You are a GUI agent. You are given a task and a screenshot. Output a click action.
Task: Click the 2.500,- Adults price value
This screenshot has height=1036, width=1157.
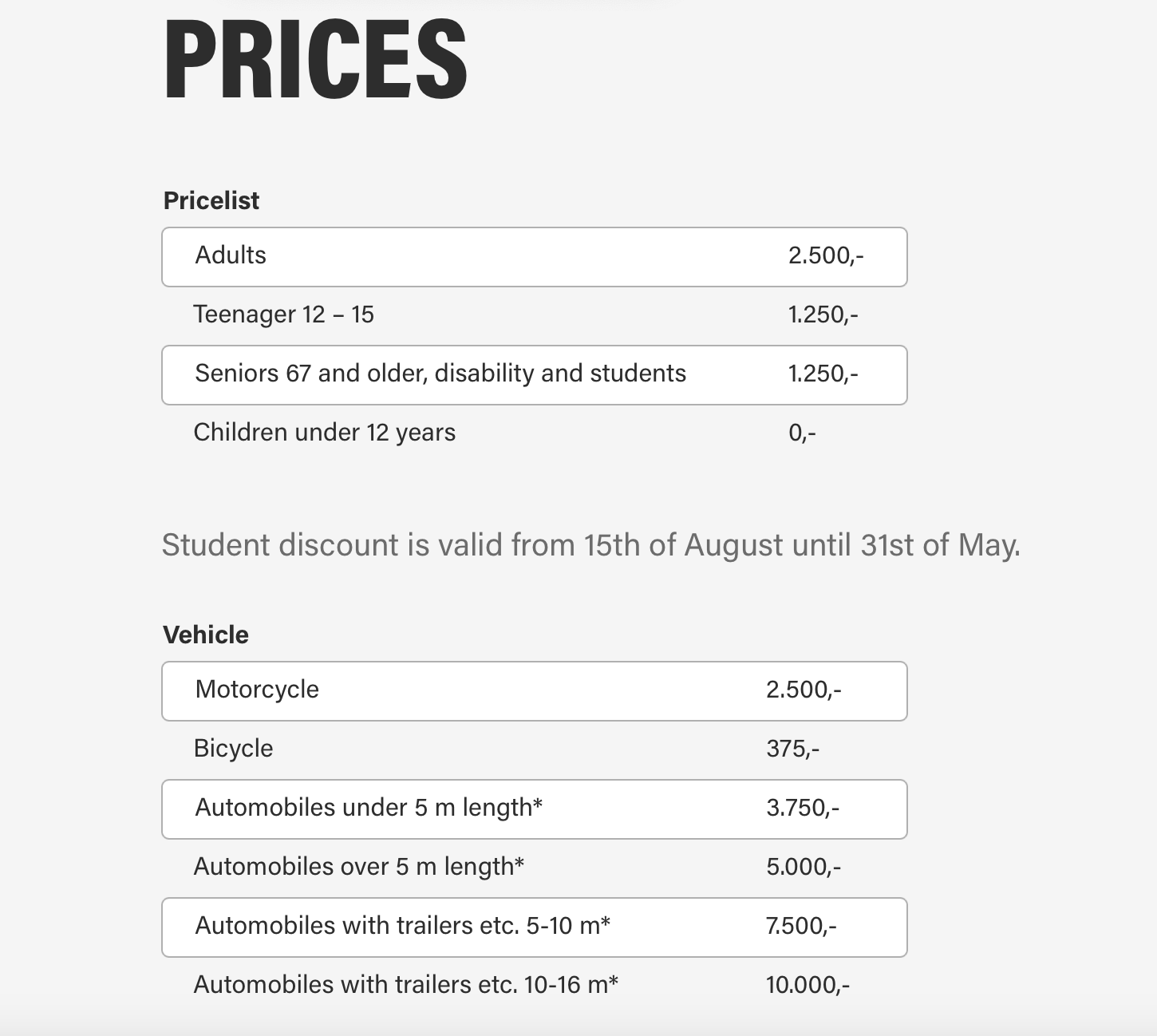click(826, 255)
